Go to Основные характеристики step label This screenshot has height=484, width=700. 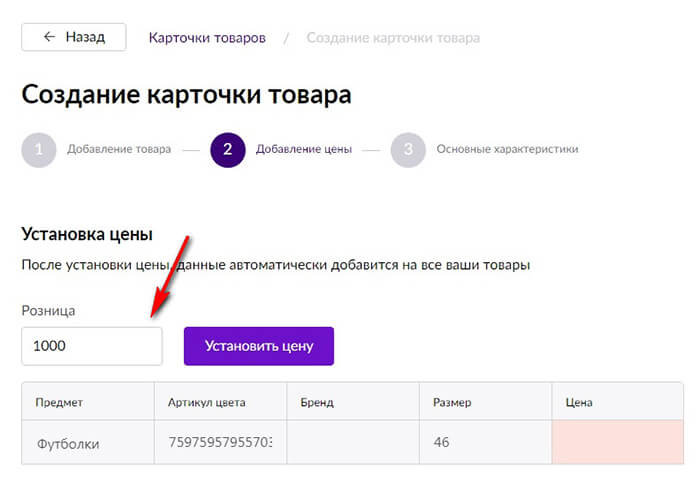click(507, 150)
